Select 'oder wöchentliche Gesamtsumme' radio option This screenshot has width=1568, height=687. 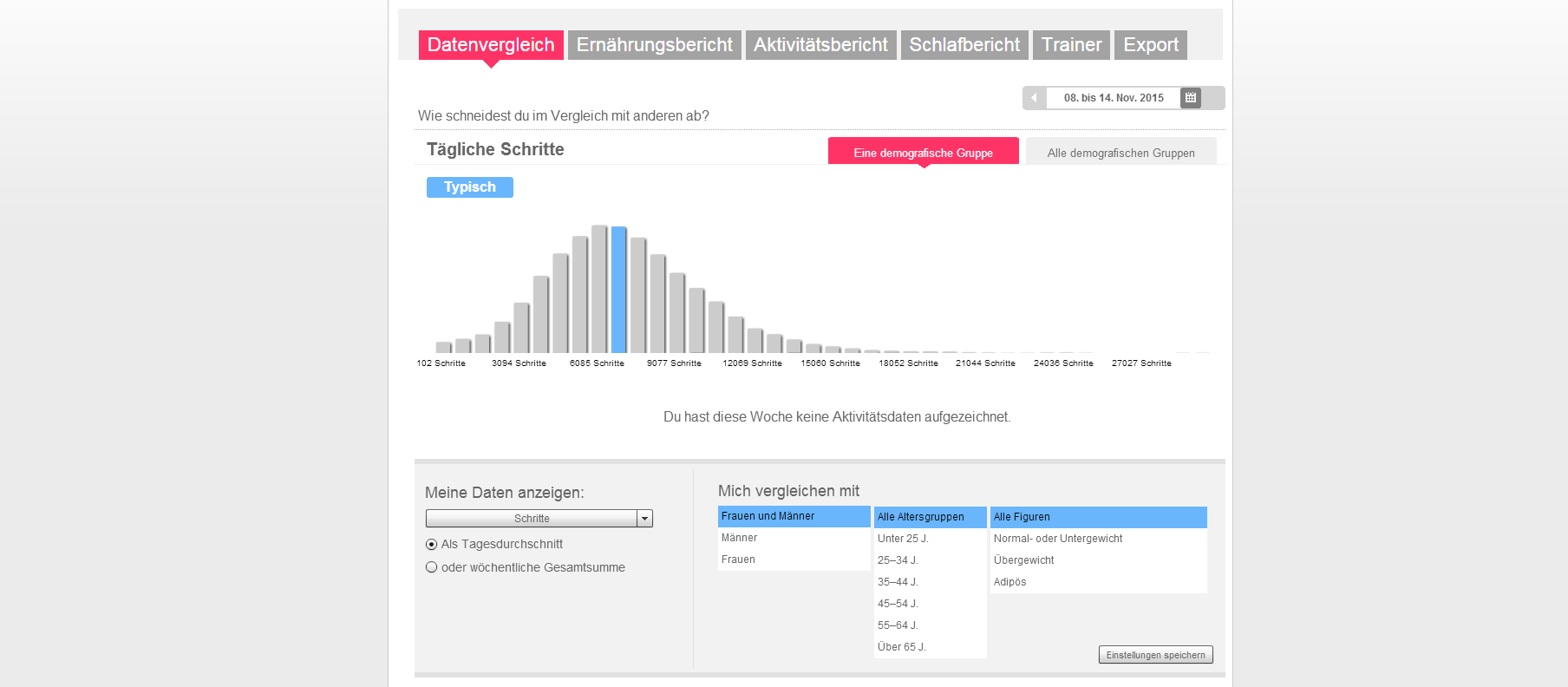point(432,567)
